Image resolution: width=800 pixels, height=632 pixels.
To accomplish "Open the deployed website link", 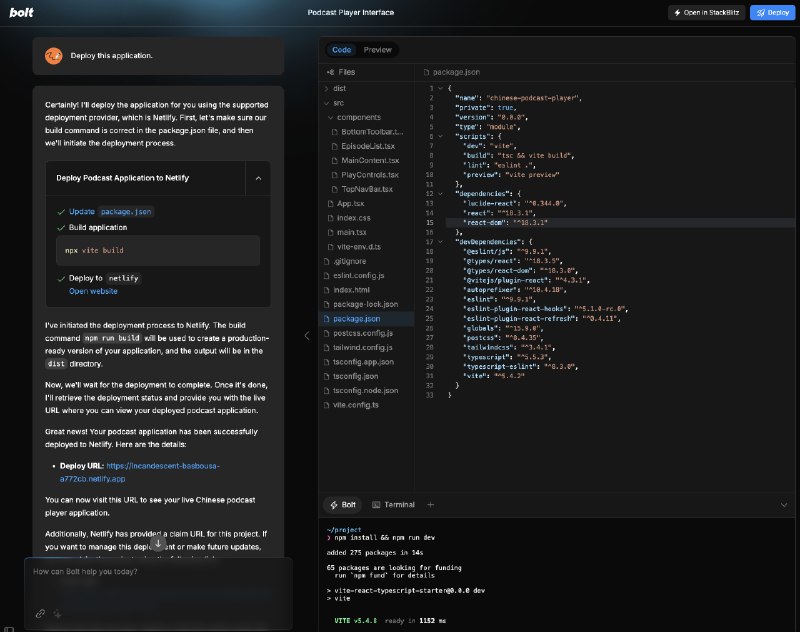I will tap(93, 291).
